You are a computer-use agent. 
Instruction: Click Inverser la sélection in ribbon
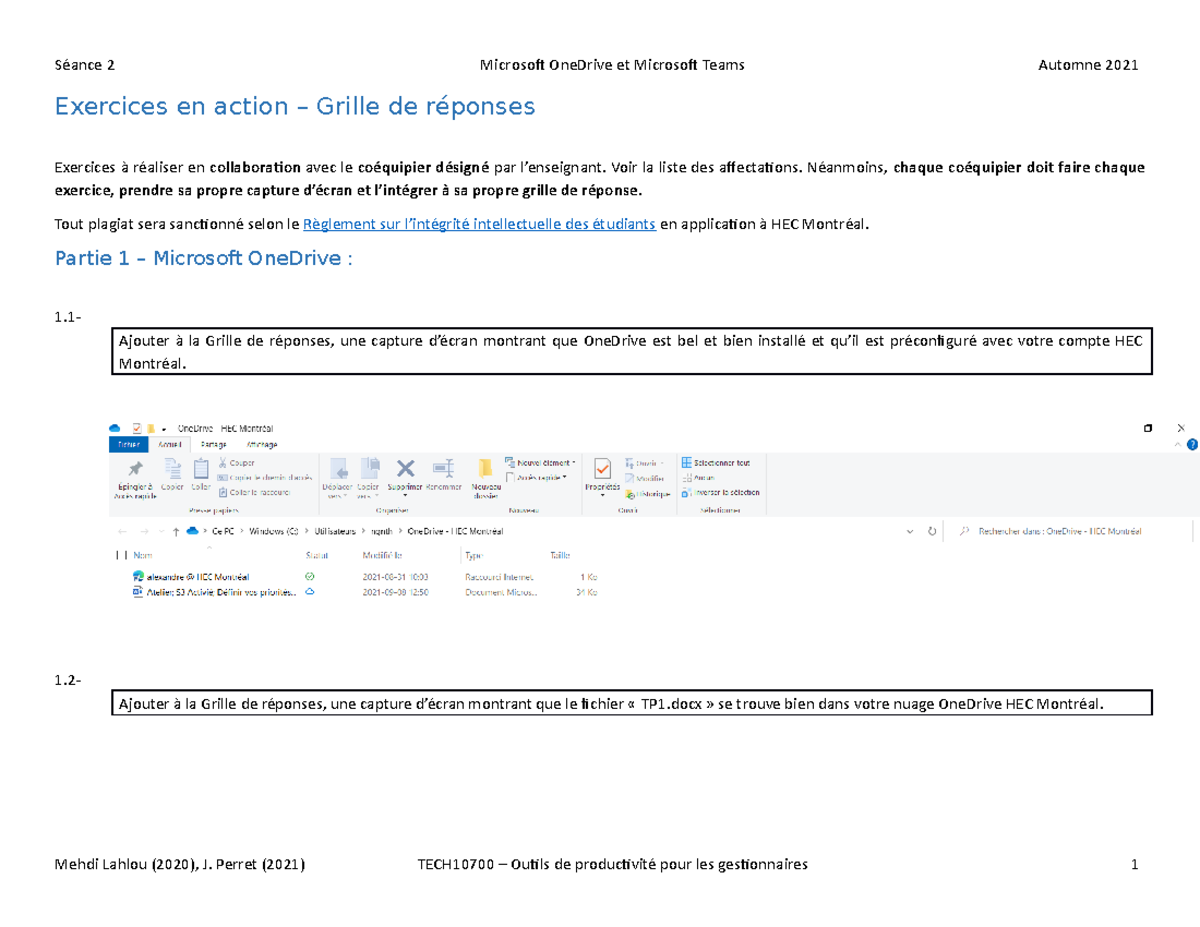point(721,492)
